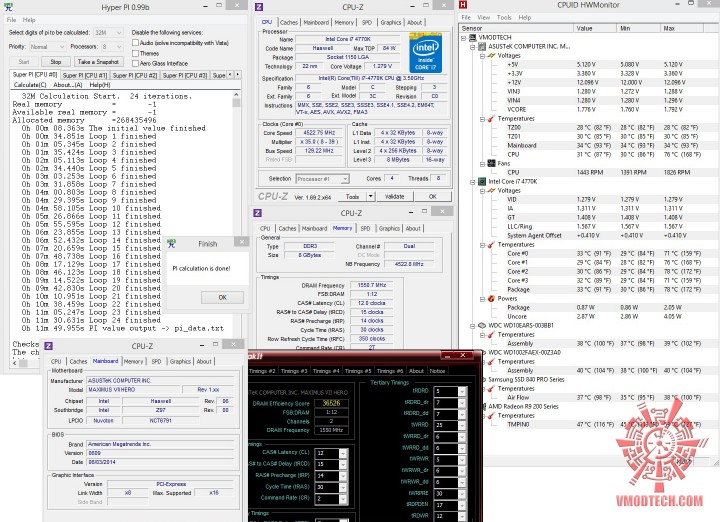Click the CPU-Z icon in top CPU window title

coord(259,7)
